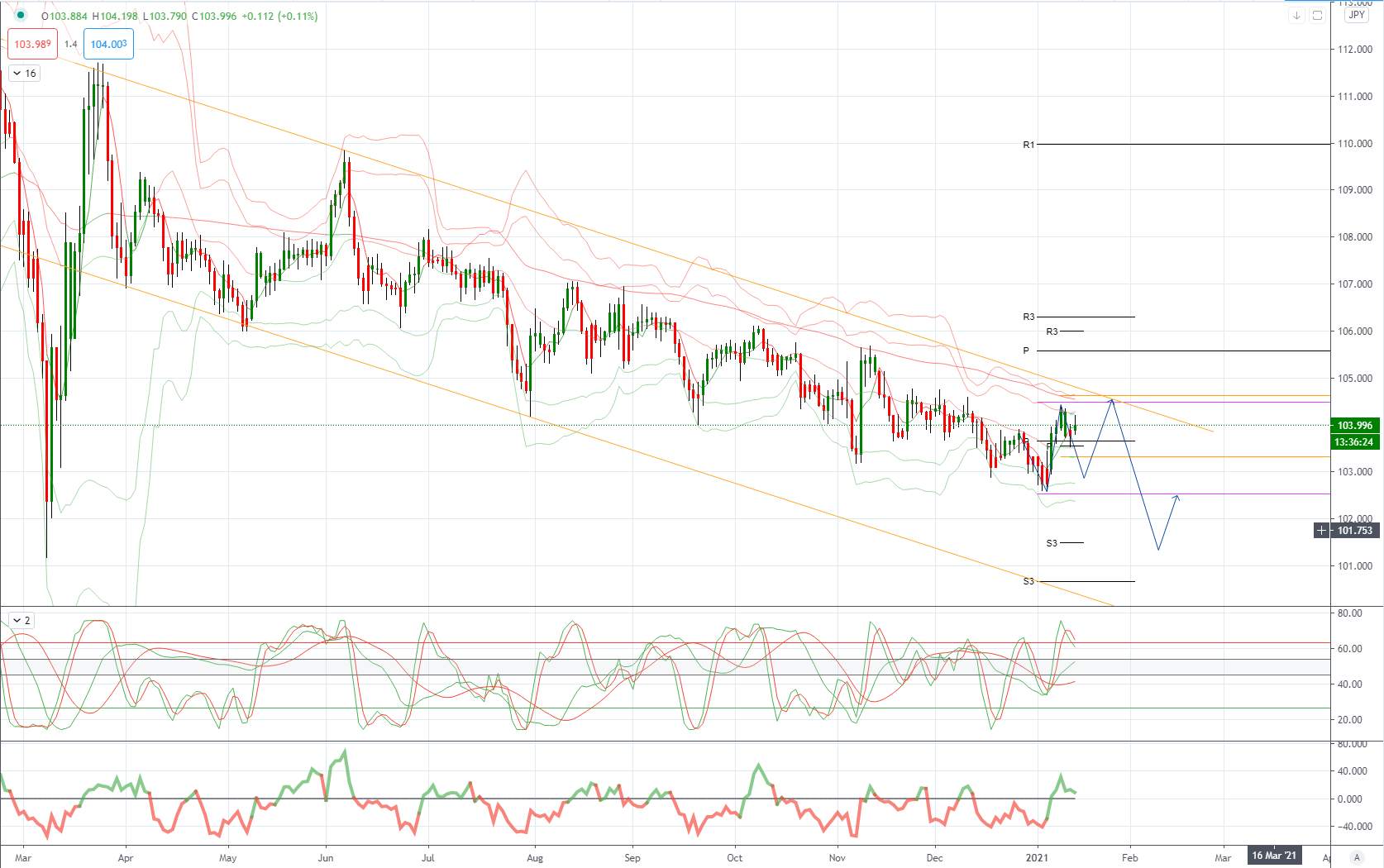Click the 13:36:24 countdown label
Screen dimensions: 1384x868
[x=1354, y=442]
